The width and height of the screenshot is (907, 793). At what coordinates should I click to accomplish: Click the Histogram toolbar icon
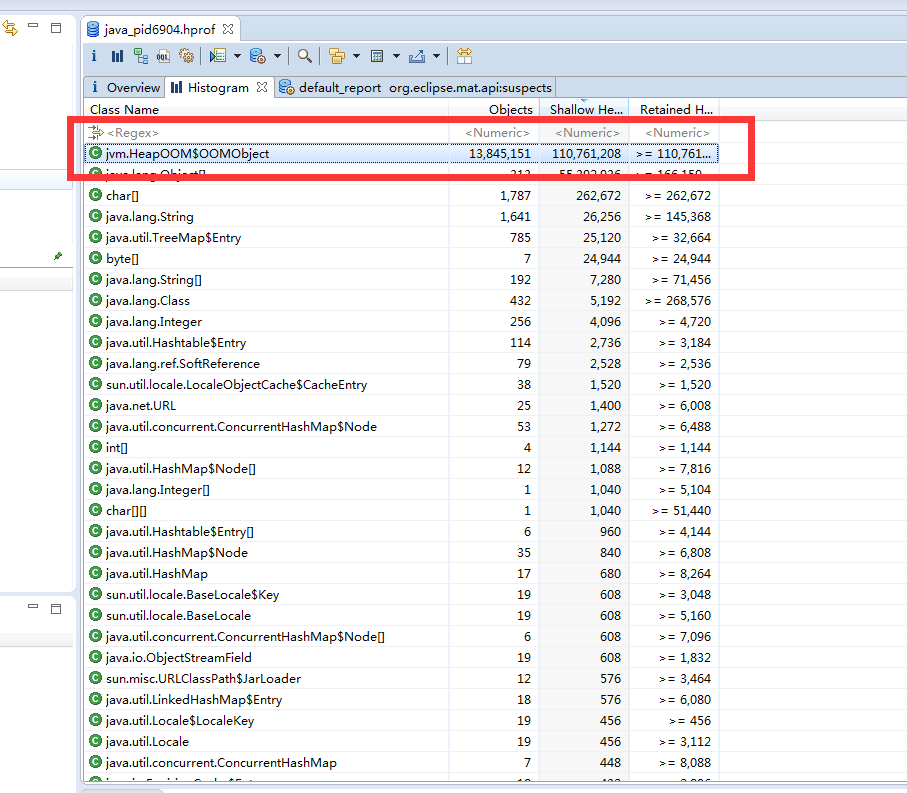click(x=117, y=56)
